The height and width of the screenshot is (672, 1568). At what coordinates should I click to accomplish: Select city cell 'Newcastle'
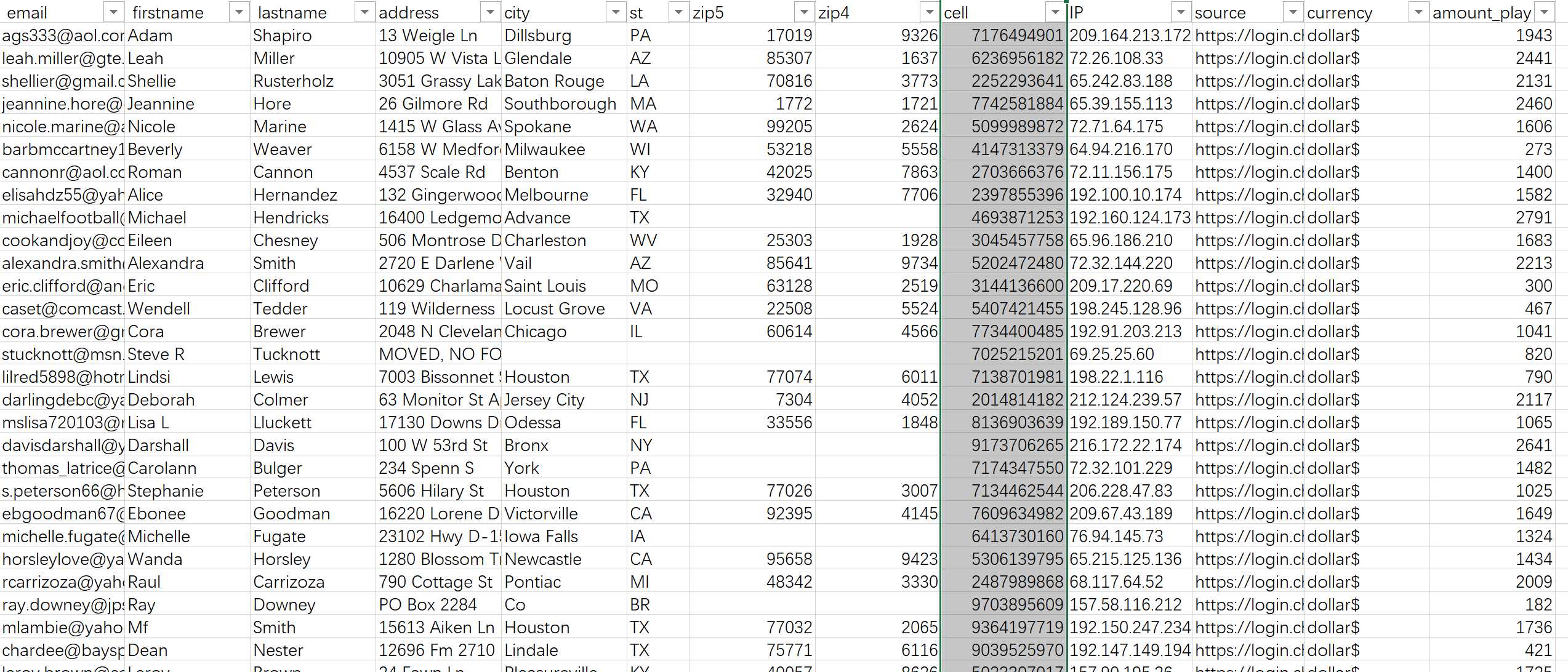point(565,559)
